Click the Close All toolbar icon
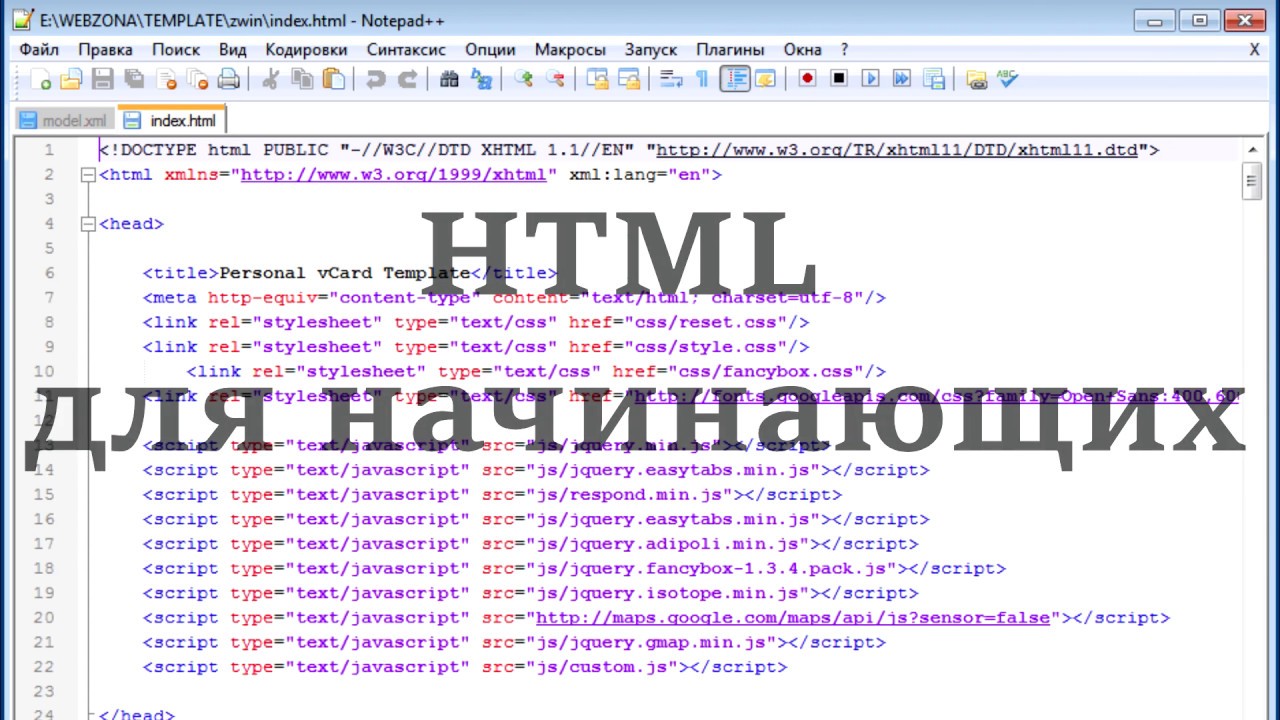The height and width of the screenshot is (720, 1280). [x=198, y=79]
